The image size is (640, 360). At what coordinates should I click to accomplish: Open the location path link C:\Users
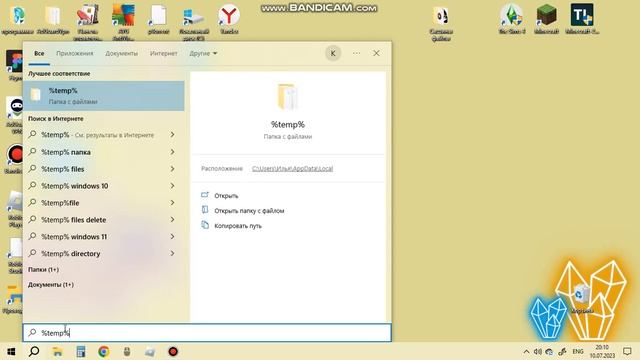click(292, 169)
